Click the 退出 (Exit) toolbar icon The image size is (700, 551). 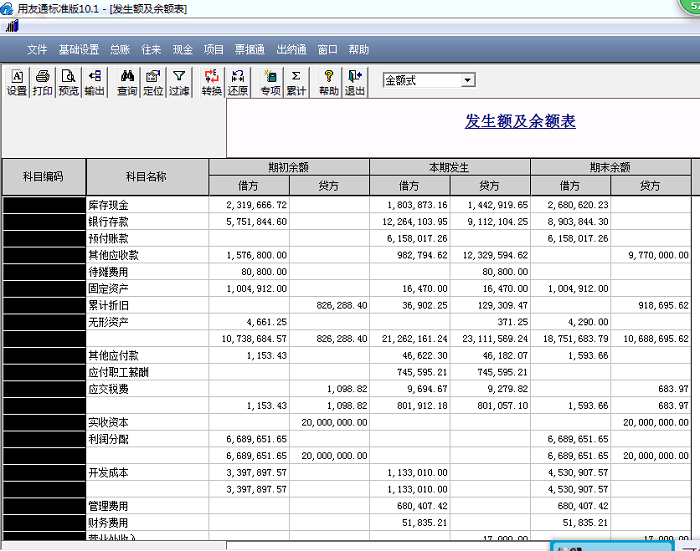tap(354, 82)
